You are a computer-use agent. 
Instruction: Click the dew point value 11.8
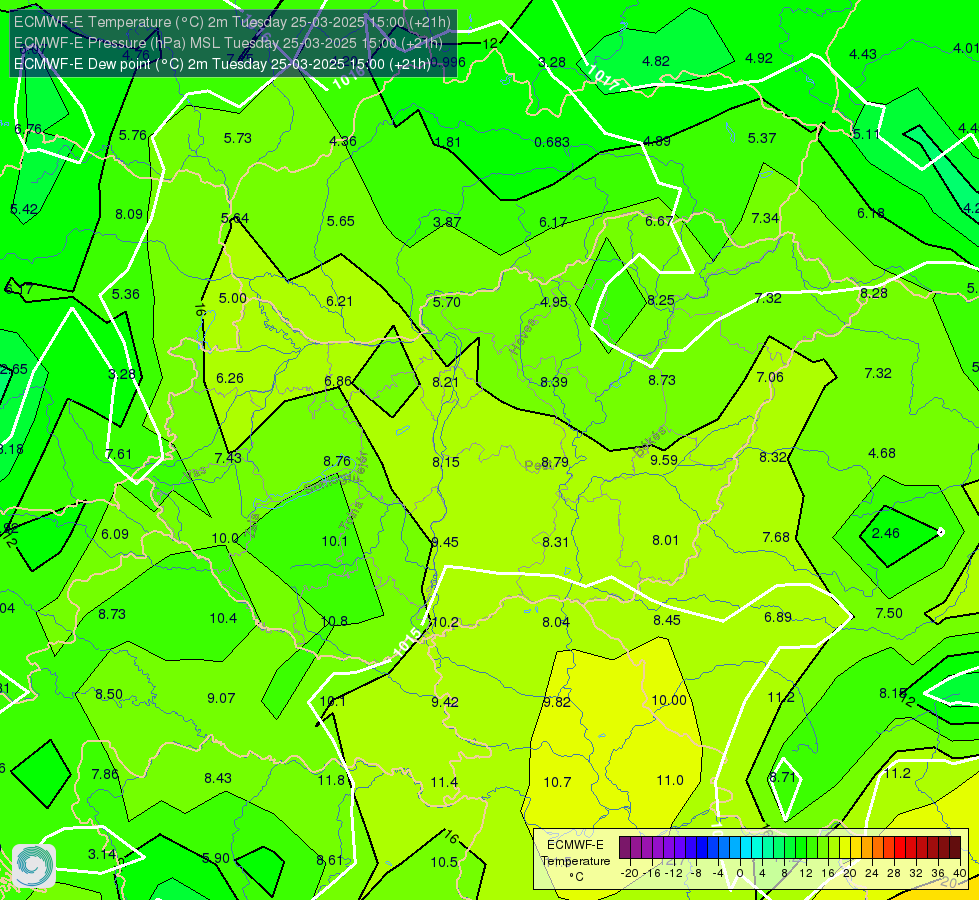tap(331, 781)
